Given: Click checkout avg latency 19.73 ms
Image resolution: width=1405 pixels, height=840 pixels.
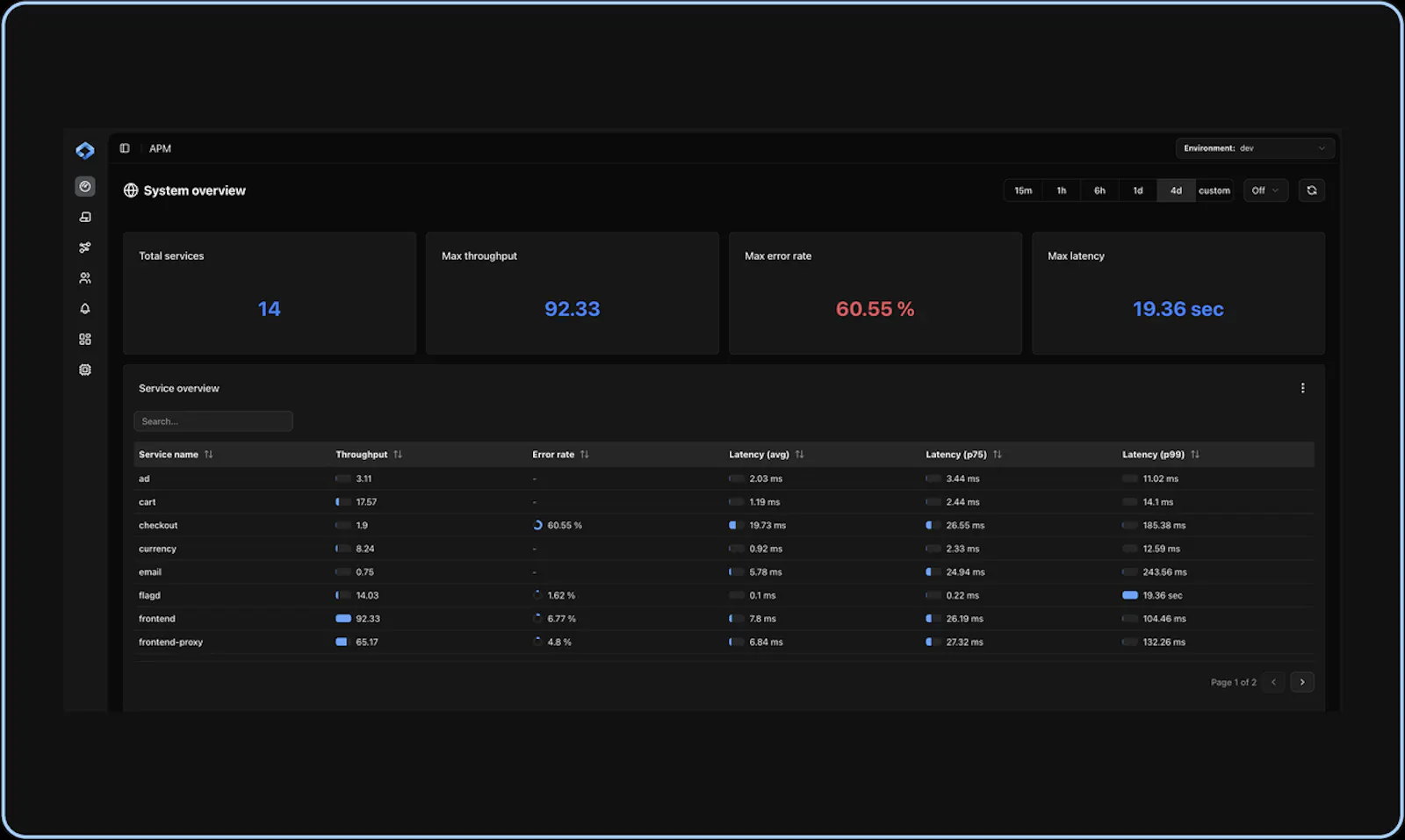Looking at the screenshot, I should [x=767, y=525].
